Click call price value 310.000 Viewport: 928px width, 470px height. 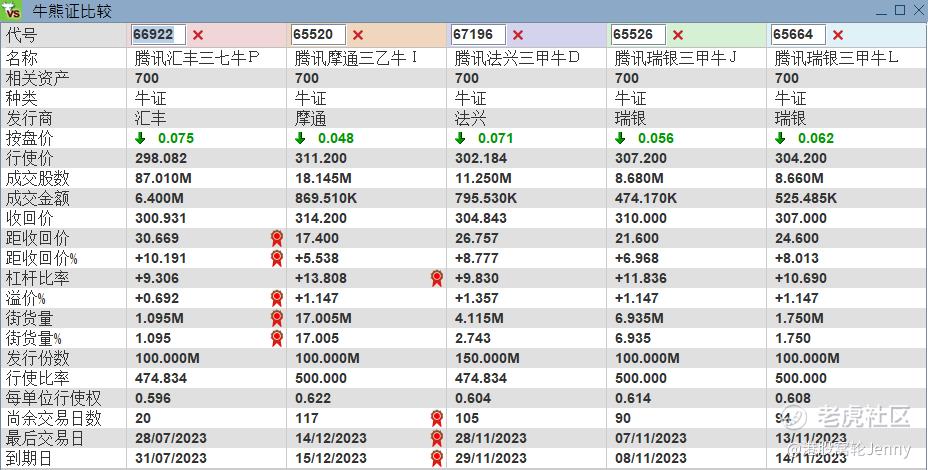click(x=640, y=218)
